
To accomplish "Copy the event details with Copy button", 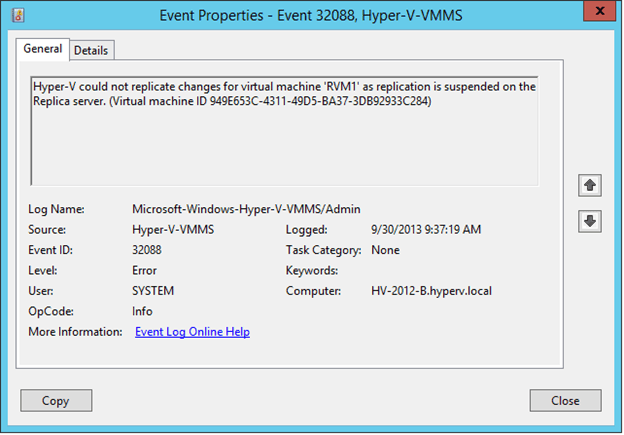I will tap(56, 400).
